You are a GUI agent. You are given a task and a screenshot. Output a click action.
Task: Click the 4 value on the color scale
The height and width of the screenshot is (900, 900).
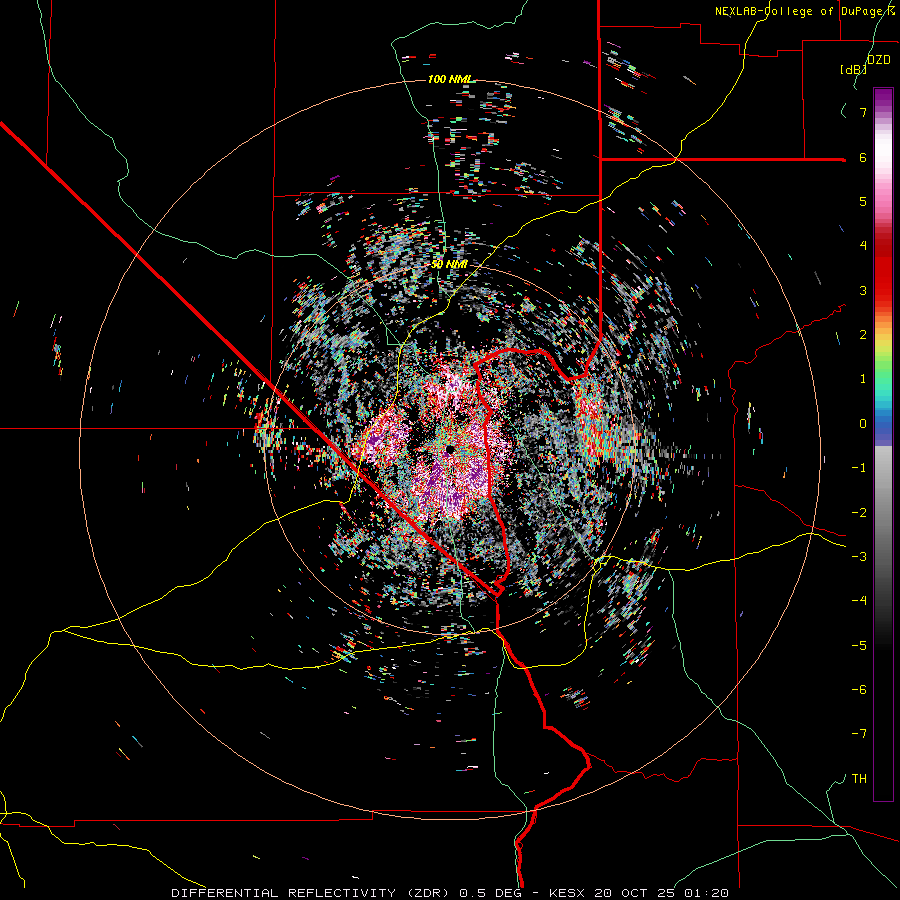point(863,246)
